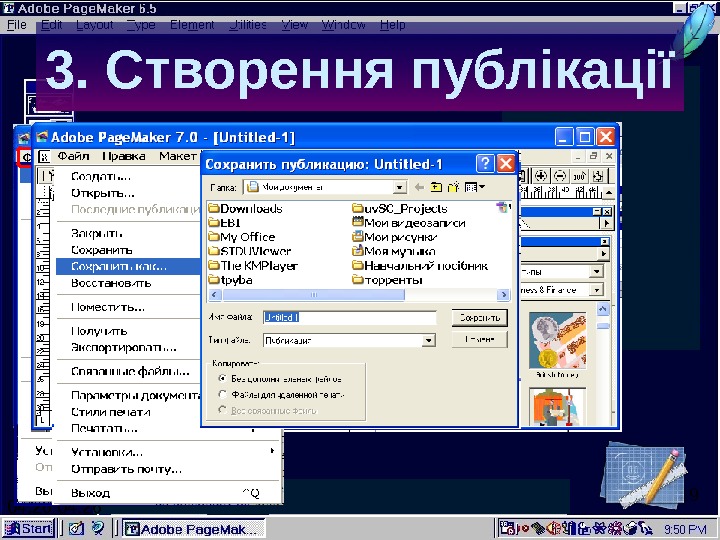Image resolution: width=720 pixels, height=540 pixels.
Task: Open the торренты folder
Action: [x=387, y=280]
